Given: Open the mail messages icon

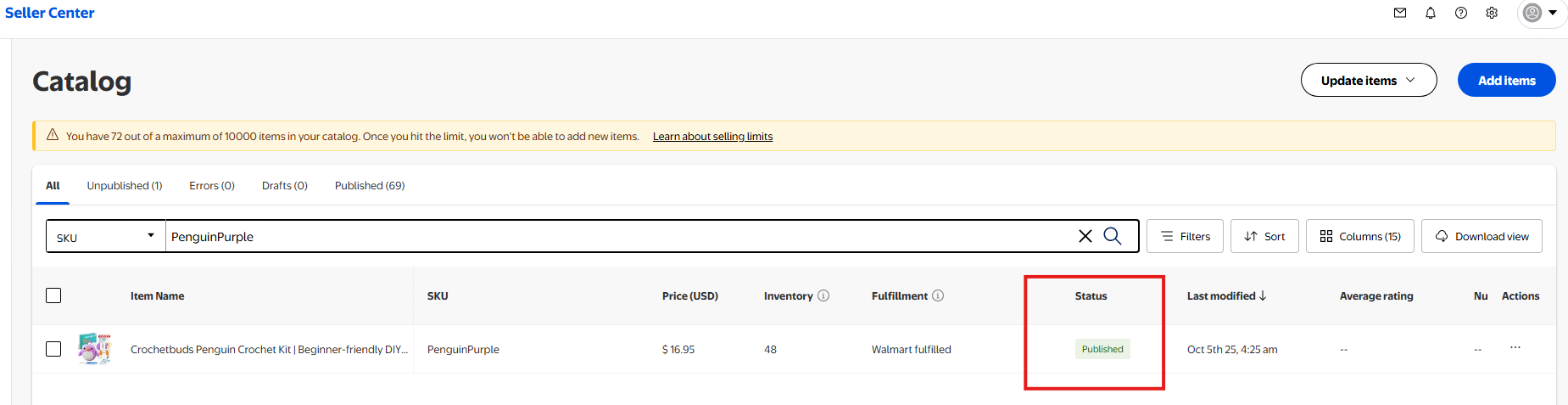Looking at the screenshot, I should 1400,13.
